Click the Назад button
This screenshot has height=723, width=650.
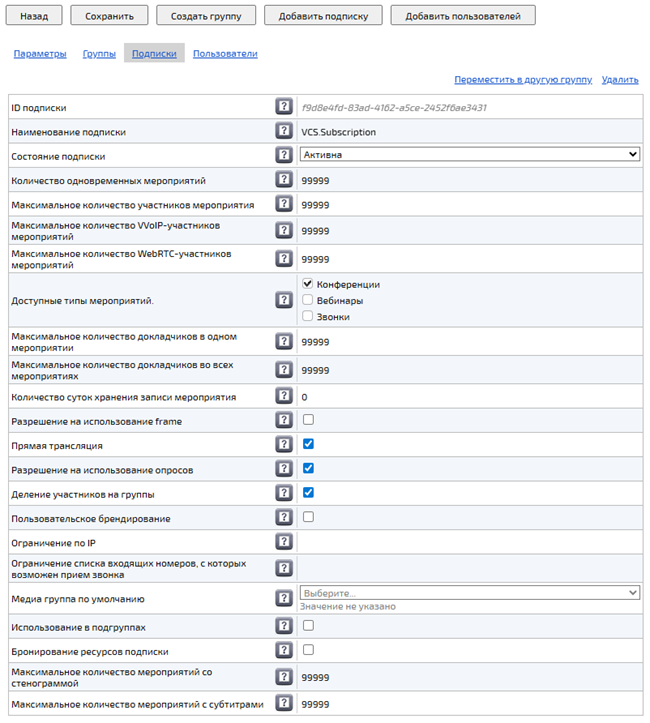point(34,16)
